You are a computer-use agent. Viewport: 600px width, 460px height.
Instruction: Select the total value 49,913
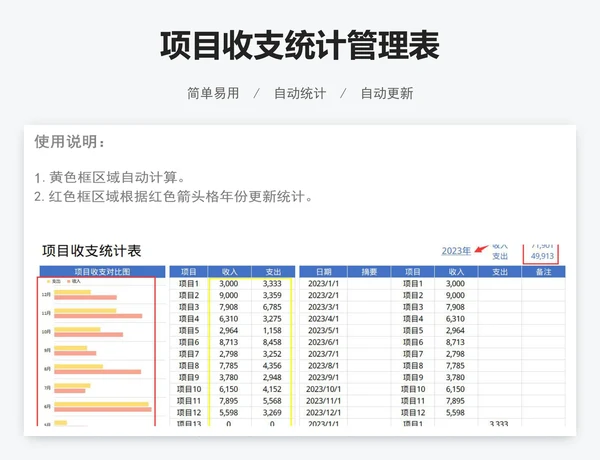(x=542, y=256)
